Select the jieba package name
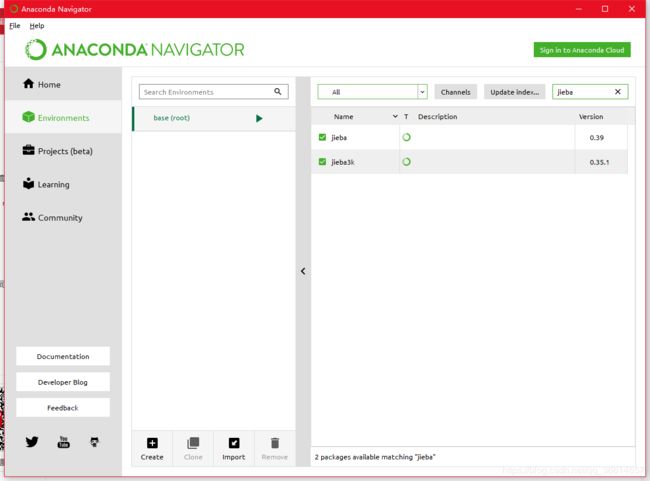 coord(339,138)
